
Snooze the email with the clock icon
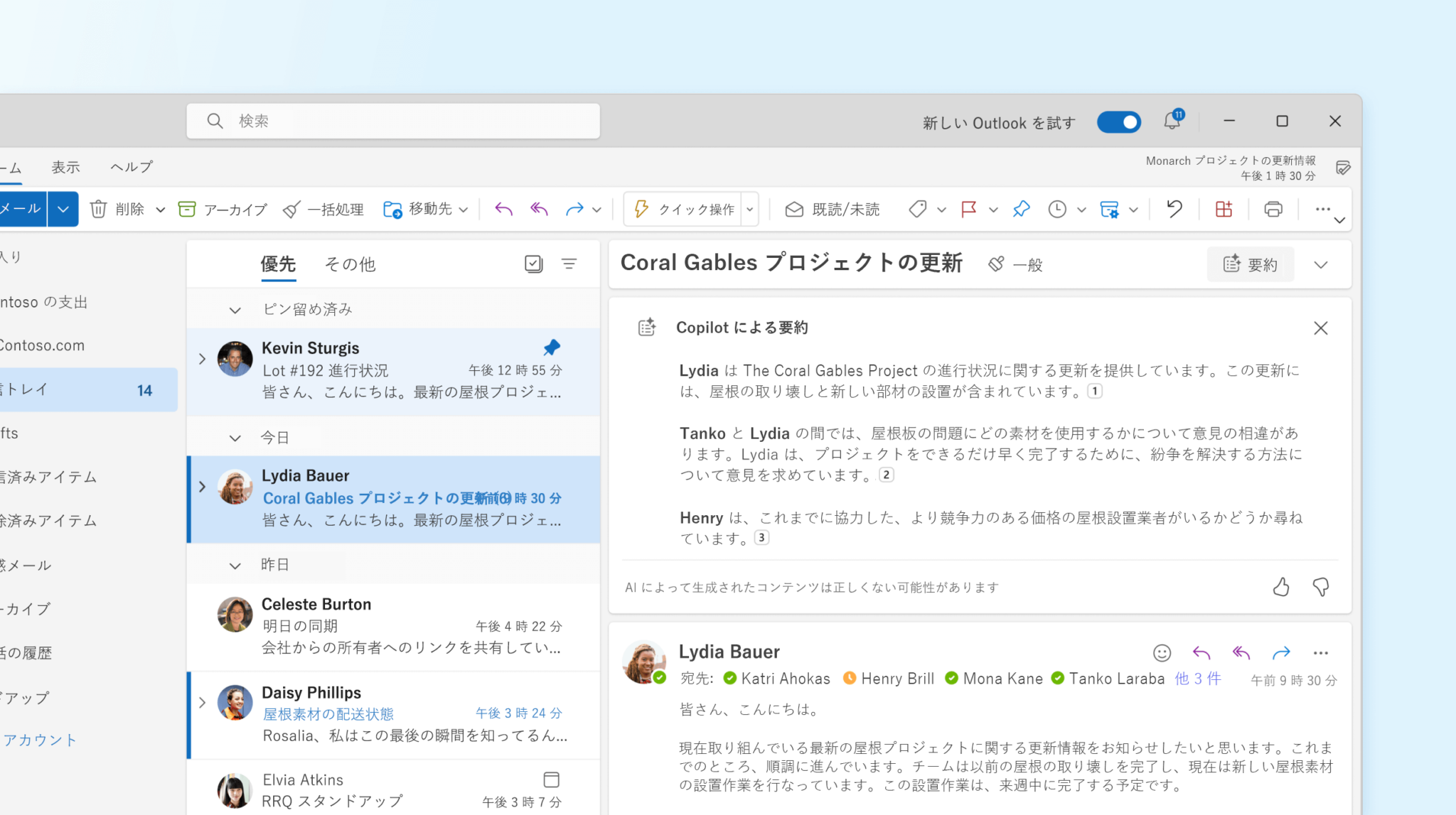(x=1057, y=208)
